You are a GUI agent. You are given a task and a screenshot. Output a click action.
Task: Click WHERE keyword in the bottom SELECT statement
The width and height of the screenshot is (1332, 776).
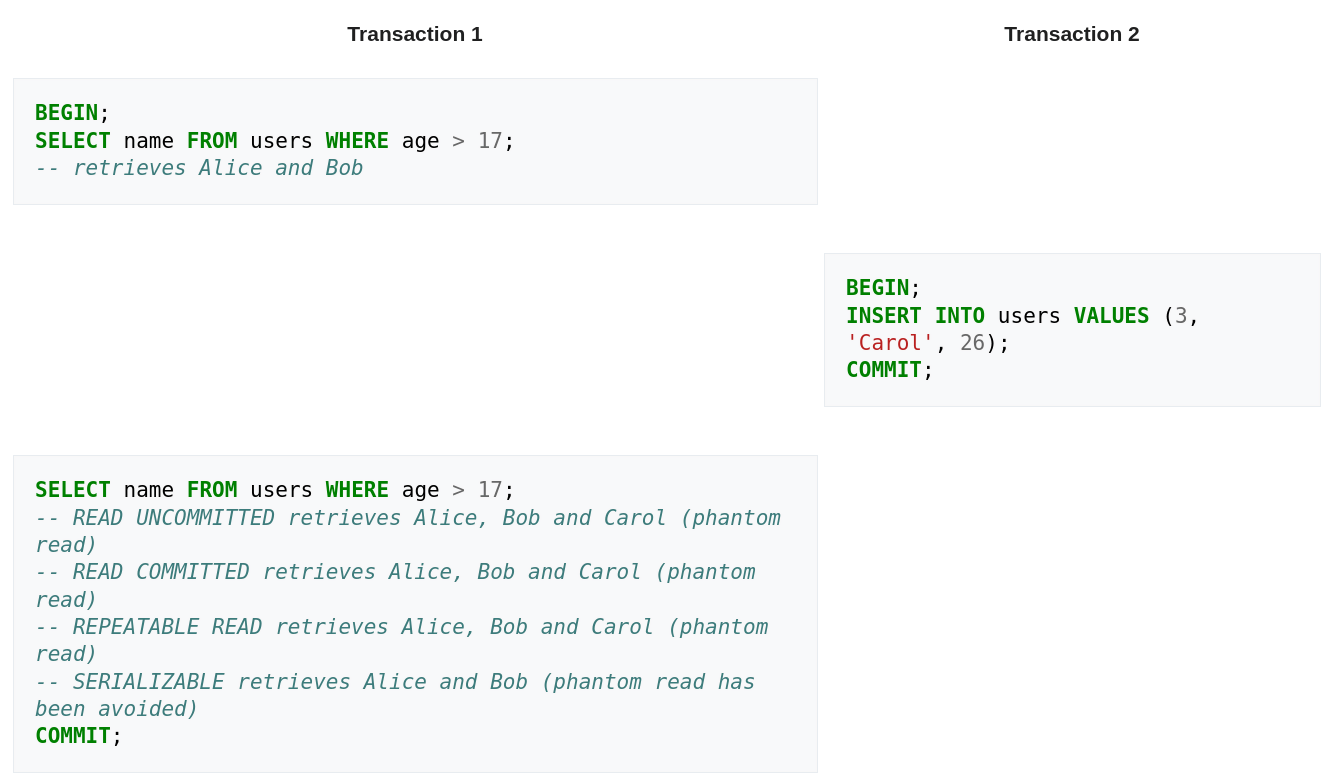357,490
